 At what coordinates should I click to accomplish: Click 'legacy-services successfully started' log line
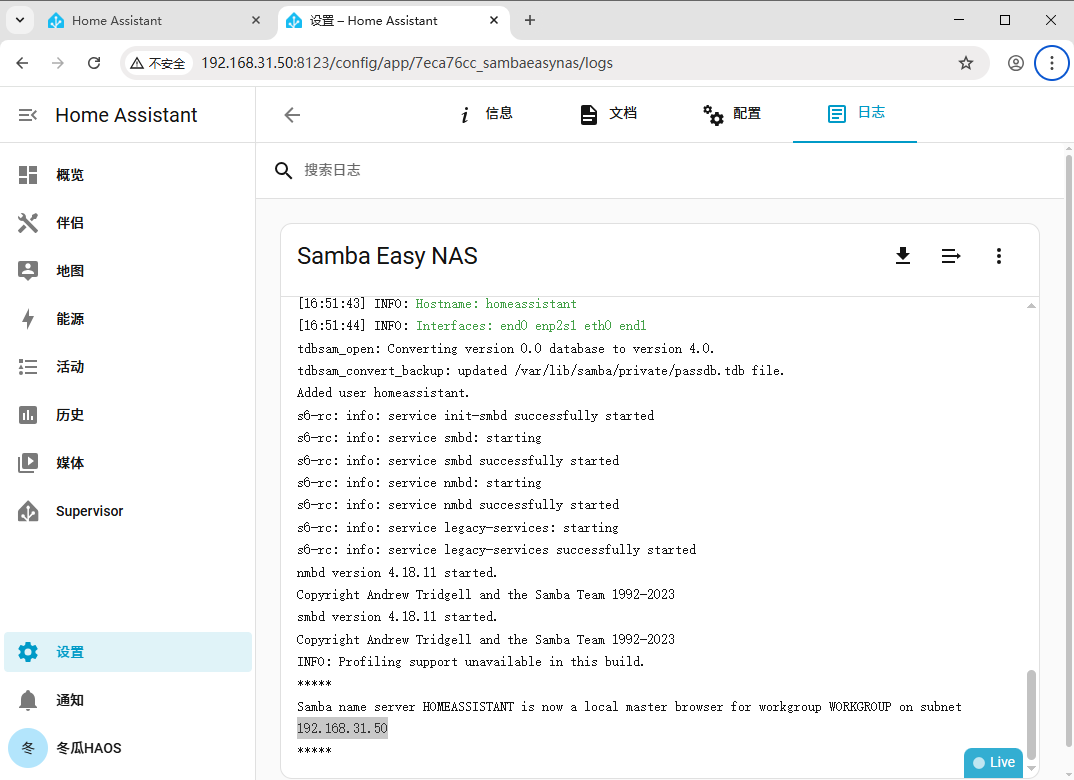pyautogui.click(x=497, y=550)
